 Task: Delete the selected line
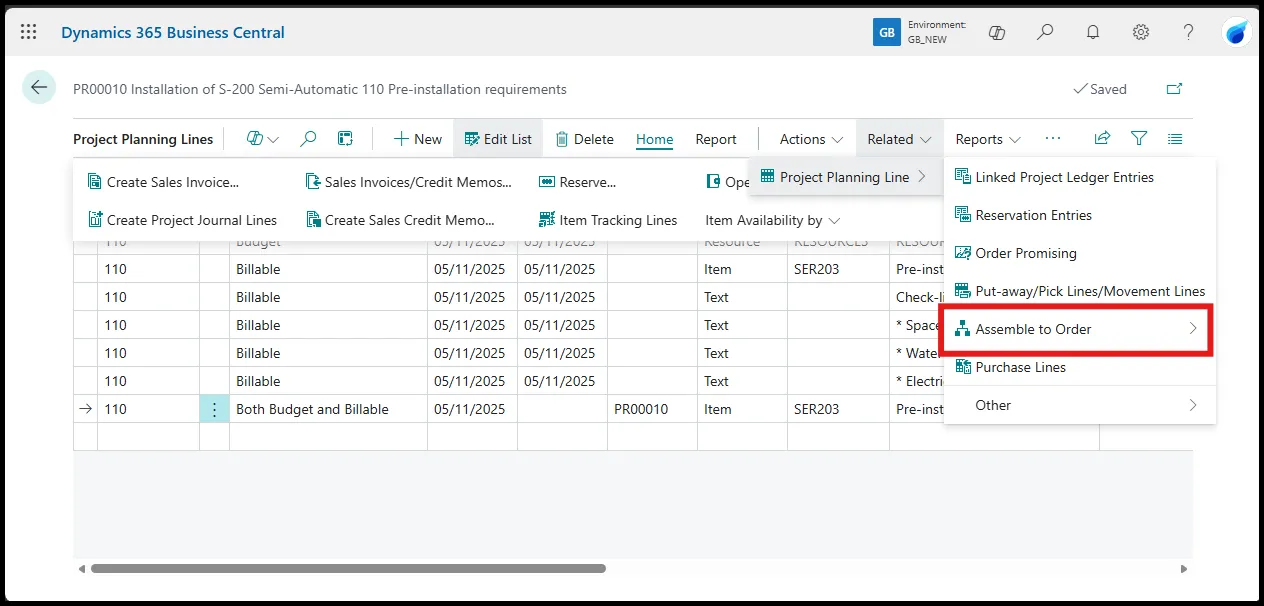(585, 139)
